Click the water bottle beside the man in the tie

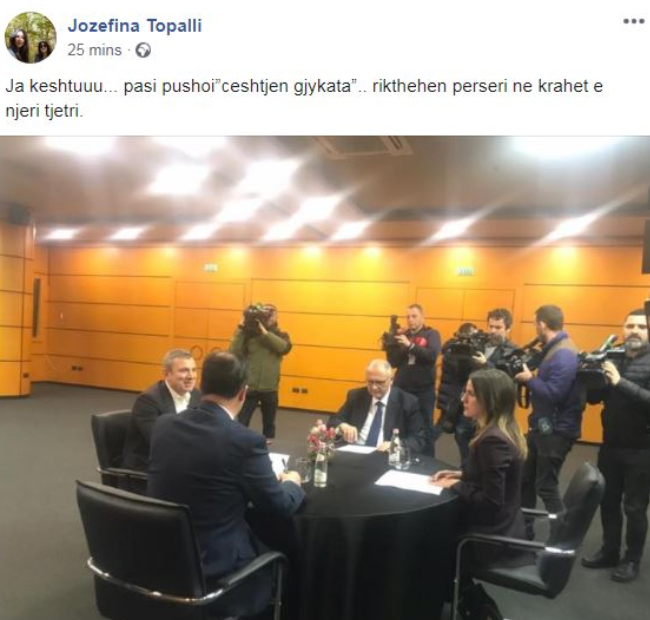(395, 448)
